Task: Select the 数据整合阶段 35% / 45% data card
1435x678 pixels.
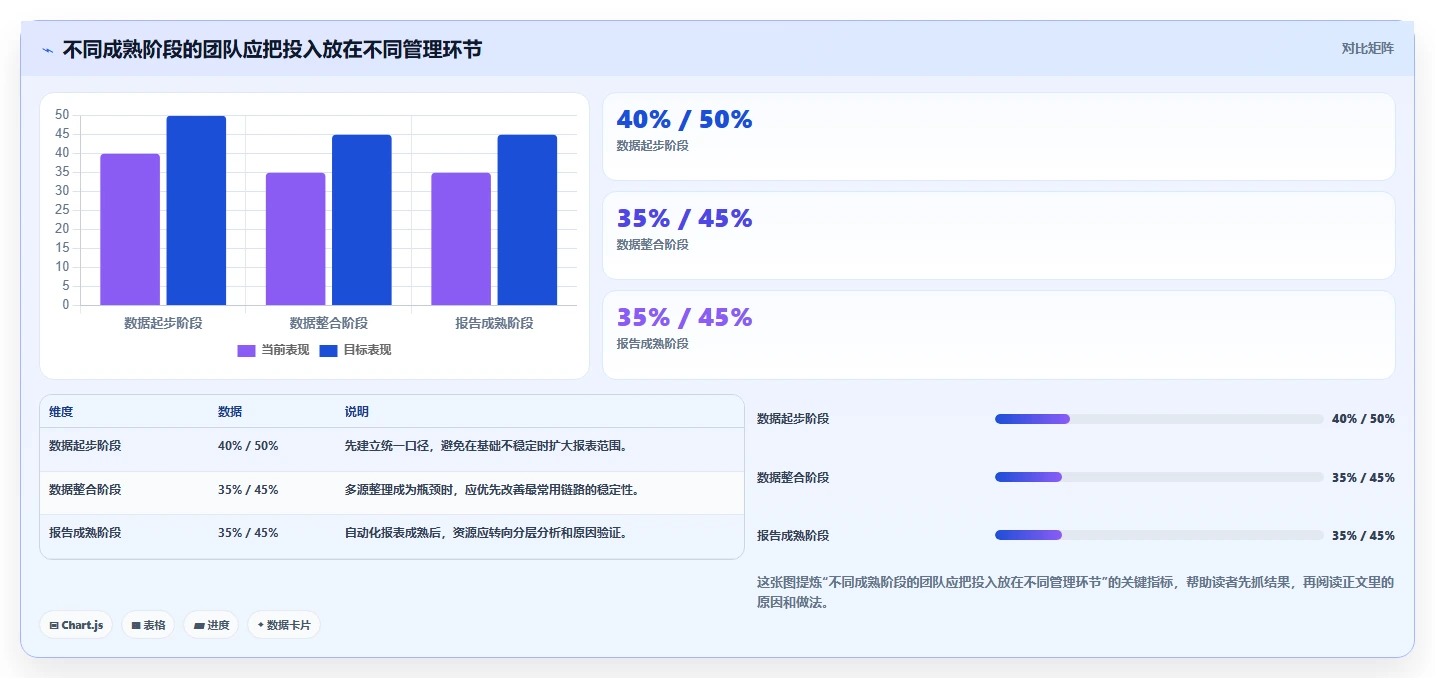Action: point(998,235)
